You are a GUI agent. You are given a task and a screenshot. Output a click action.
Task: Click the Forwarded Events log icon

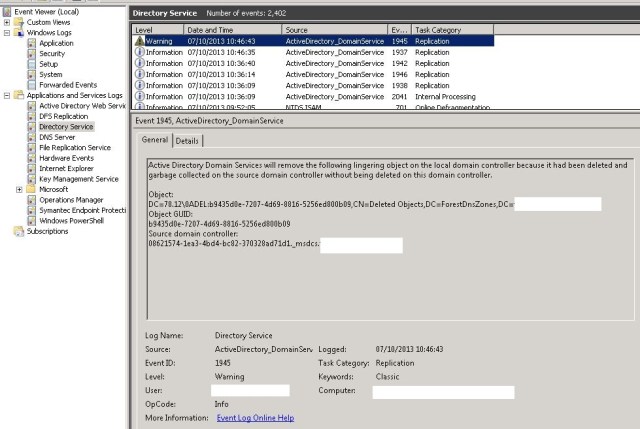click(x=31, y=85)
